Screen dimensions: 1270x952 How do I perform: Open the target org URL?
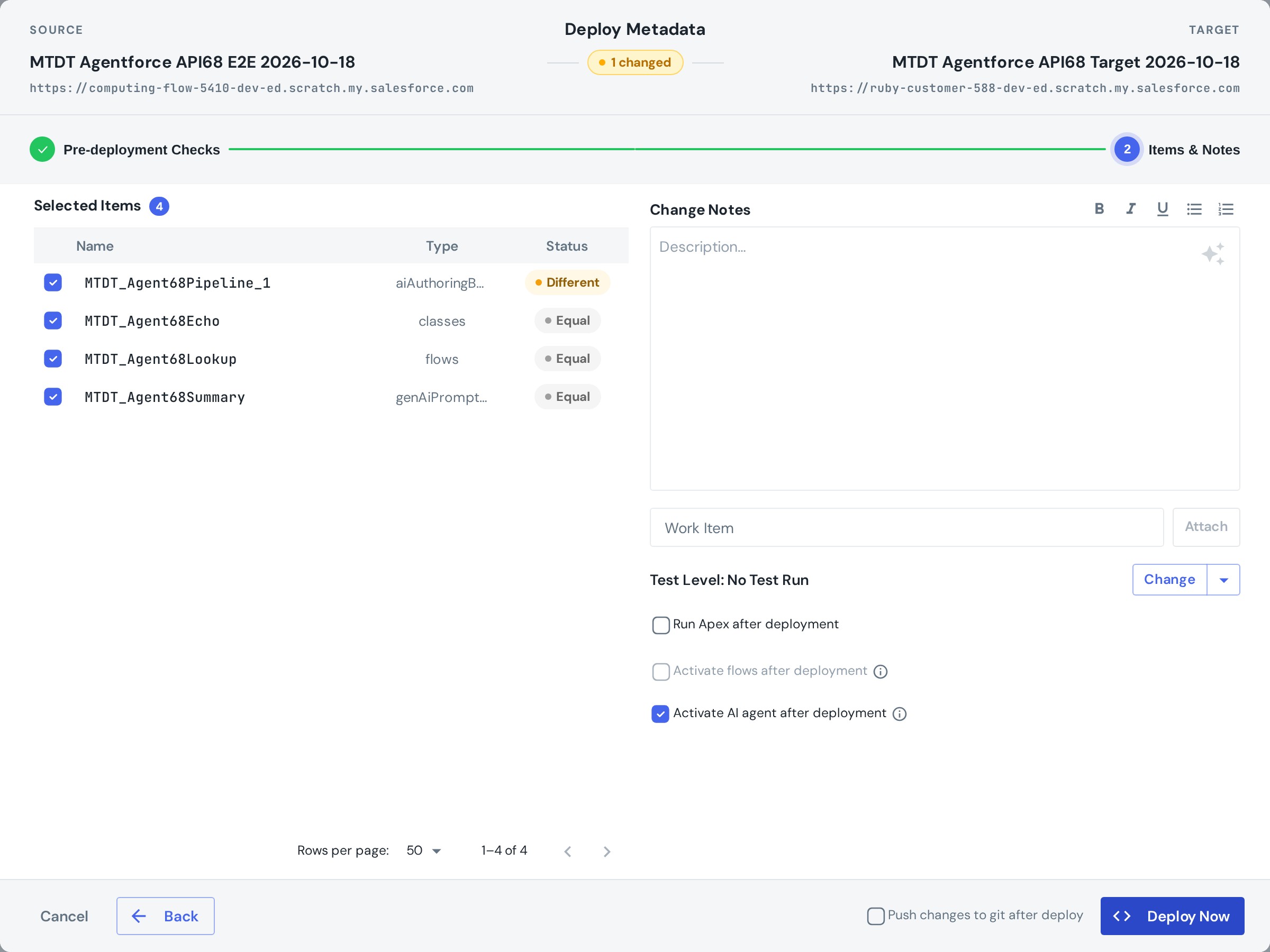[1025, 88]
